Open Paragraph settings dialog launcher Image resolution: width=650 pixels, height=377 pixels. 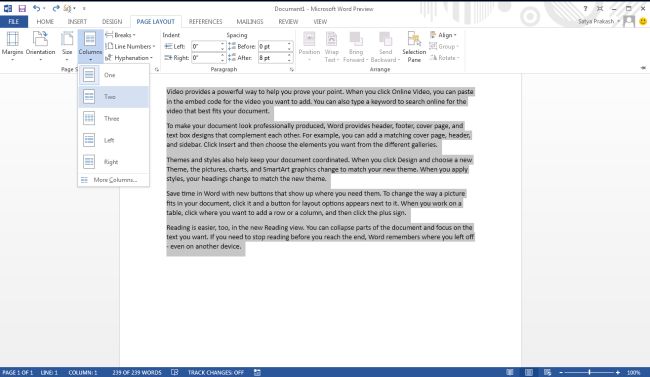pos(292,70)
